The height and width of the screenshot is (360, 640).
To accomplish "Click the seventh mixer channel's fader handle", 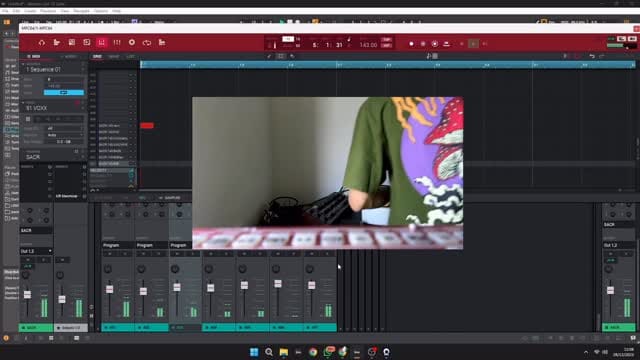I will [311, 285].
